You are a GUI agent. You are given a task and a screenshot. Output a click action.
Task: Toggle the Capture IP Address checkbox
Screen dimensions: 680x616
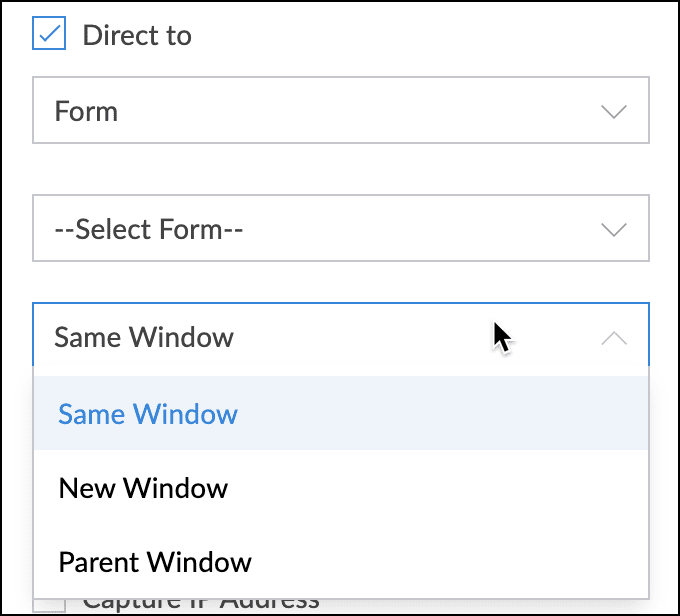(49, 603)
